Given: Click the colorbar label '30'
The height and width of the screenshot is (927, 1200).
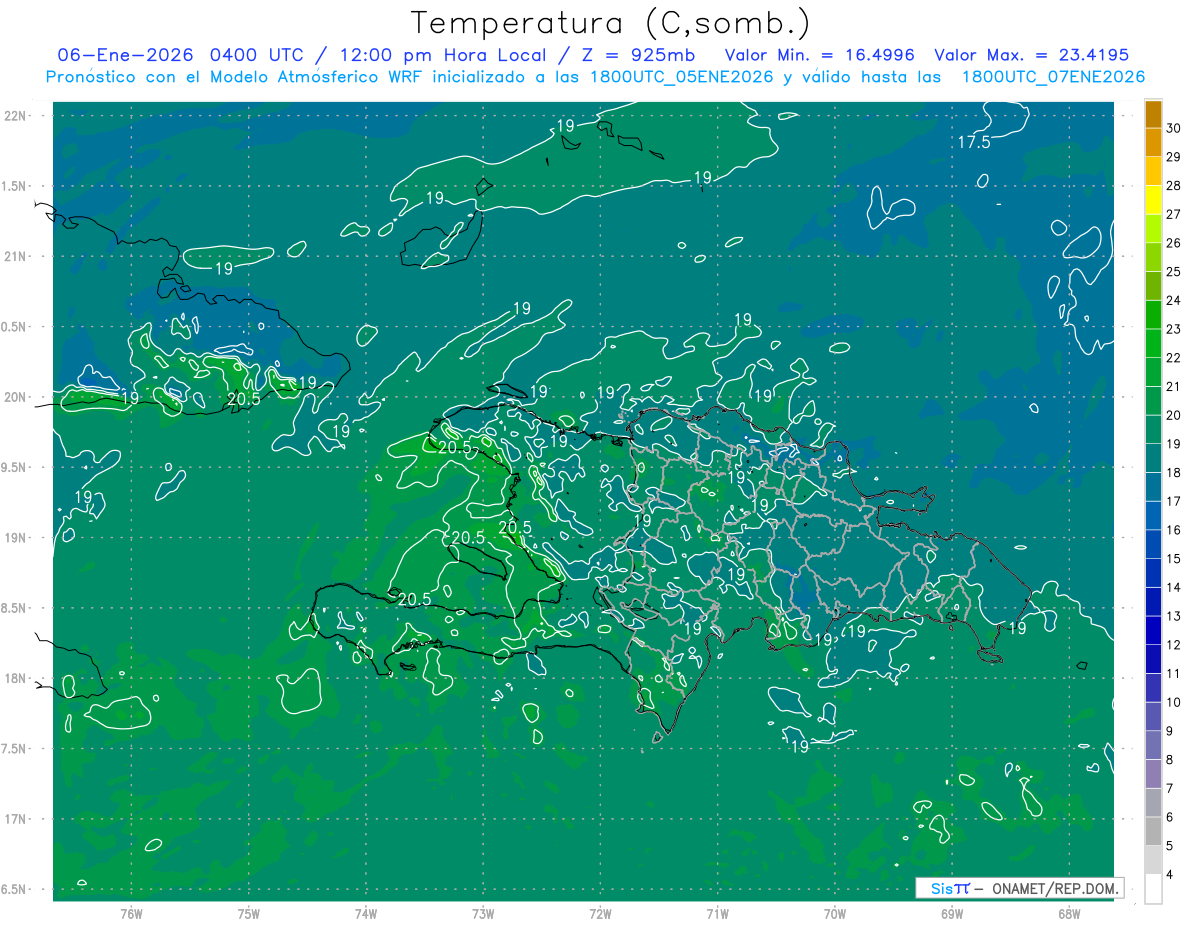Looking at the screenshot, I should point(1174,128).
